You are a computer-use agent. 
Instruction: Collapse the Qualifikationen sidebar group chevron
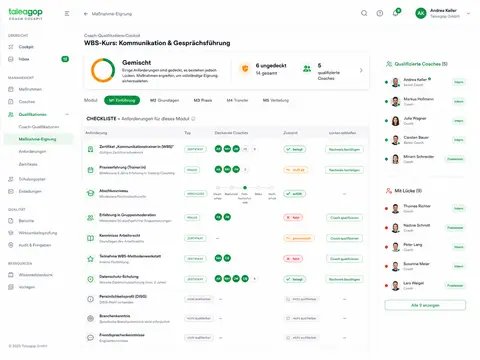67,114
